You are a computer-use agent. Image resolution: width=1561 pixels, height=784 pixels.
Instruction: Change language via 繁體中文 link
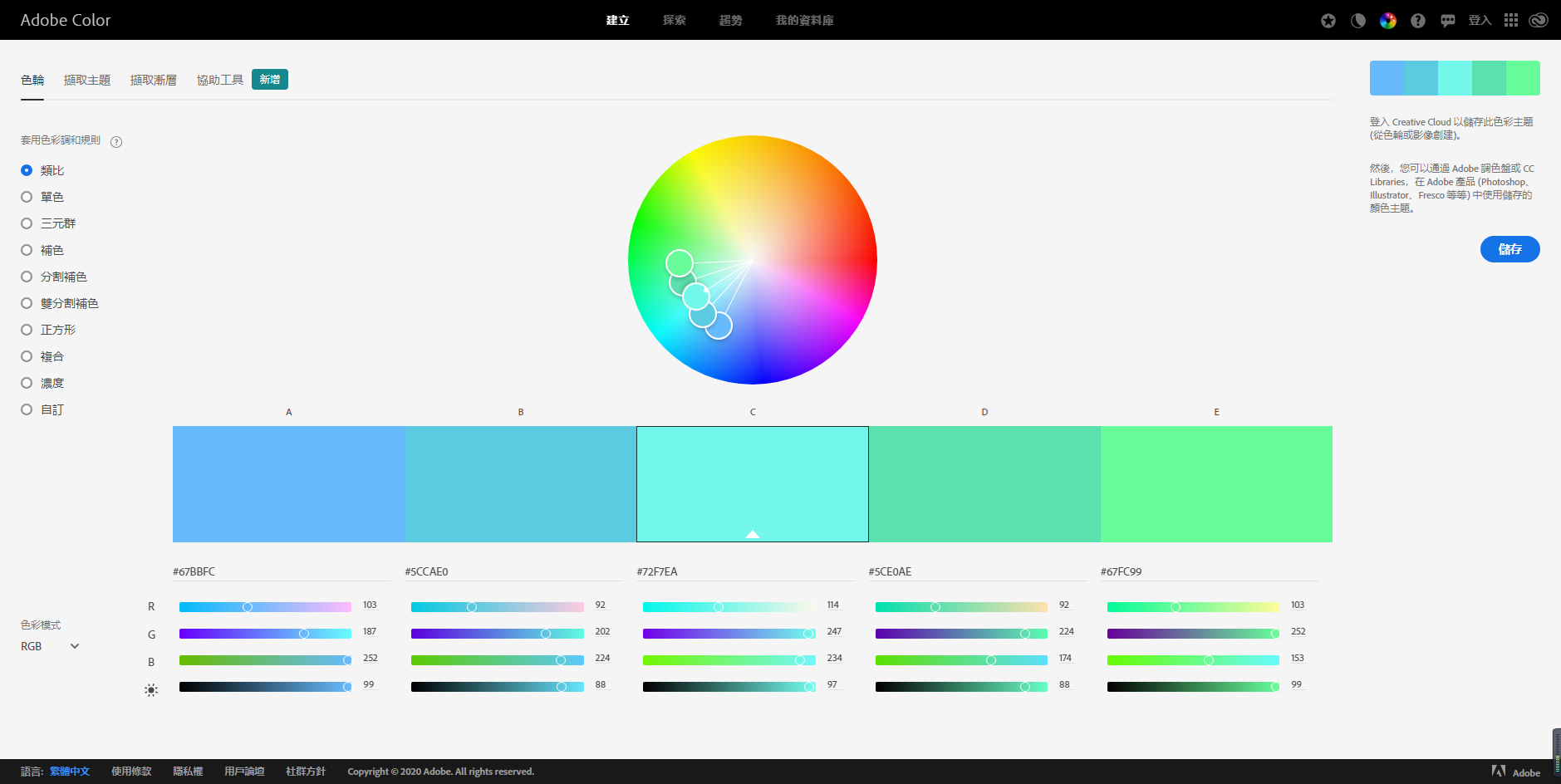pyautogui.click(x=70, y=772)
